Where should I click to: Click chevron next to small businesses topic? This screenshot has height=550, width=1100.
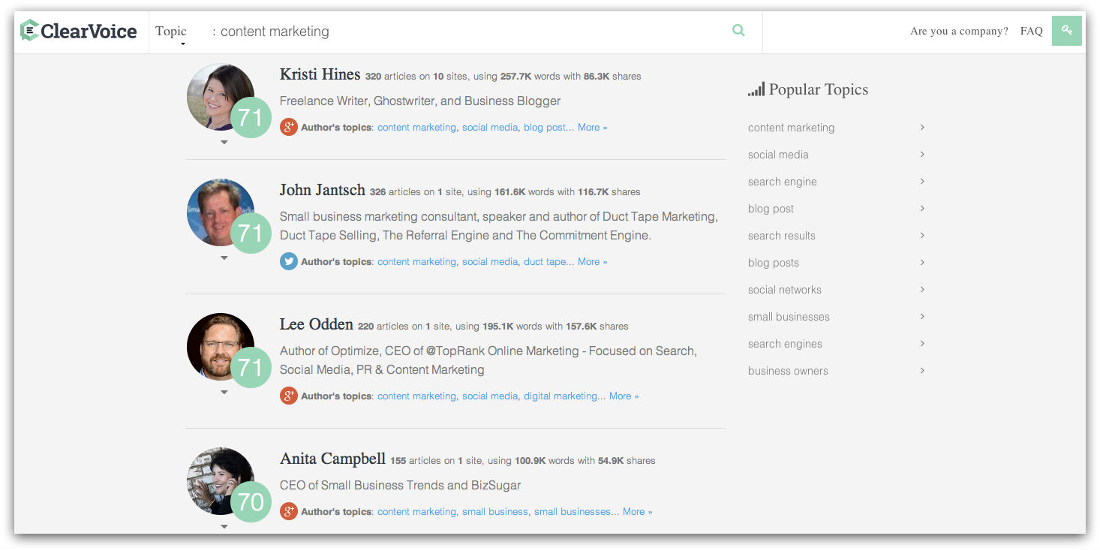click(x=923, y=316)
